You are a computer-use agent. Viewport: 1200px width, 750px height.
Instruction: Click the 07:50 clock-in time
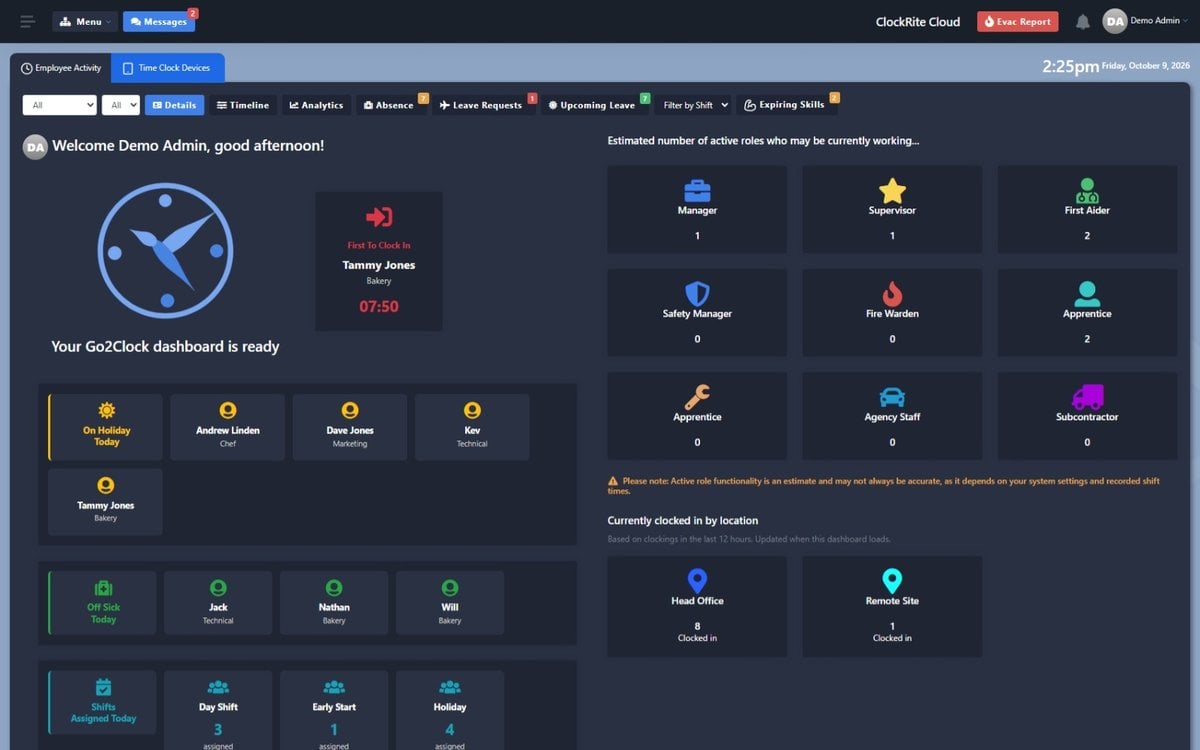pyautogui.click(x=379, y=307)
